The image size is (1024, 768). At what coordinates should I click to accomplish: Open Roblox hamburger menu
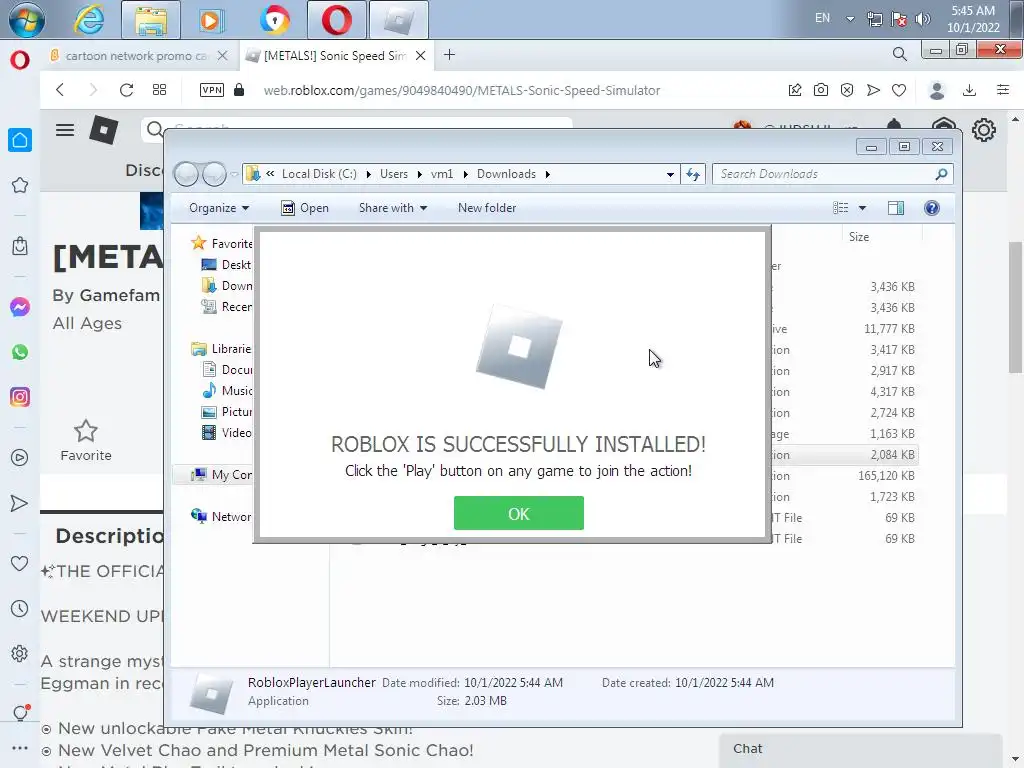point(65,130)
